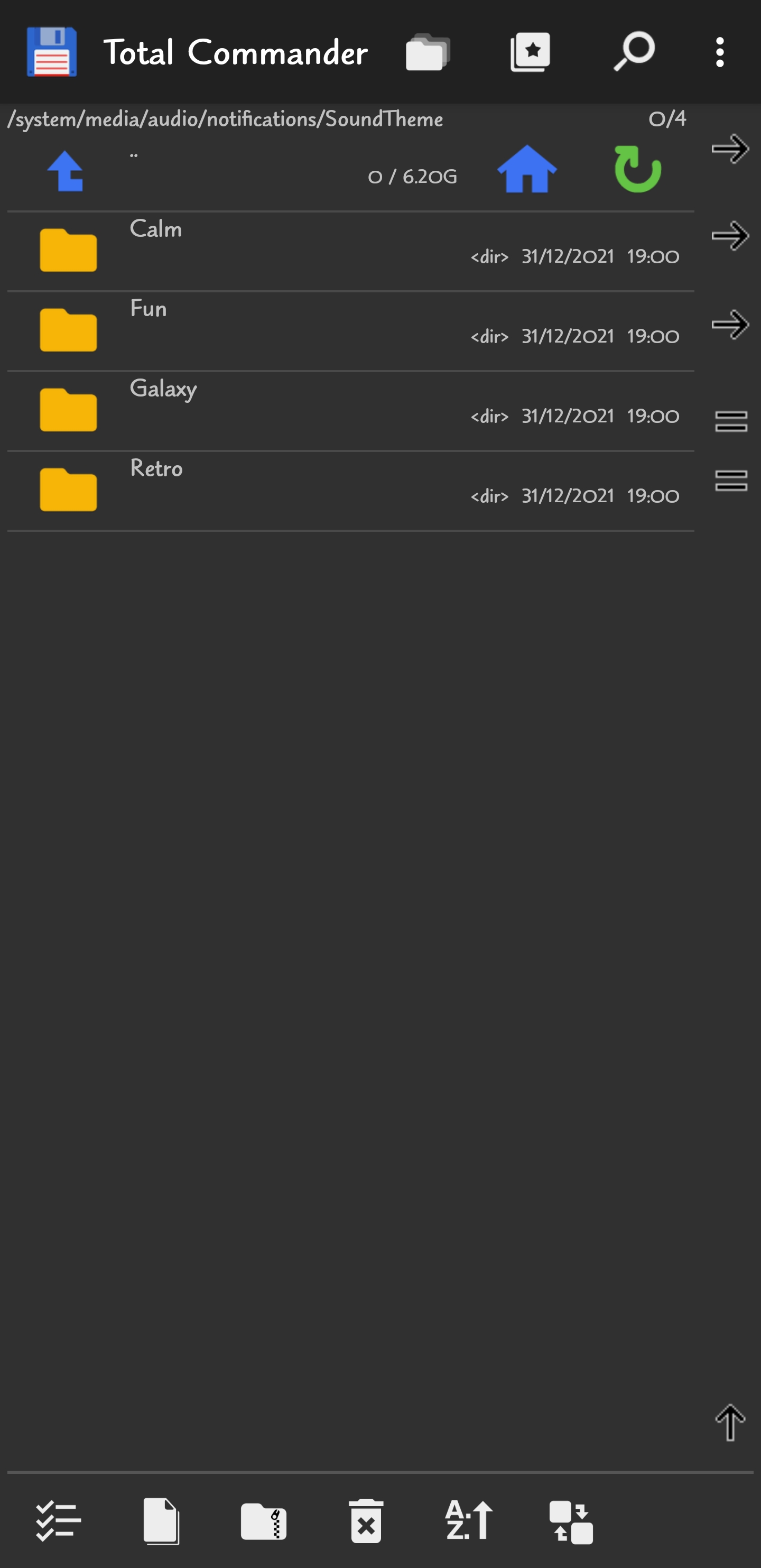Tap the swap panels icon

click(x=571, y=1521)
